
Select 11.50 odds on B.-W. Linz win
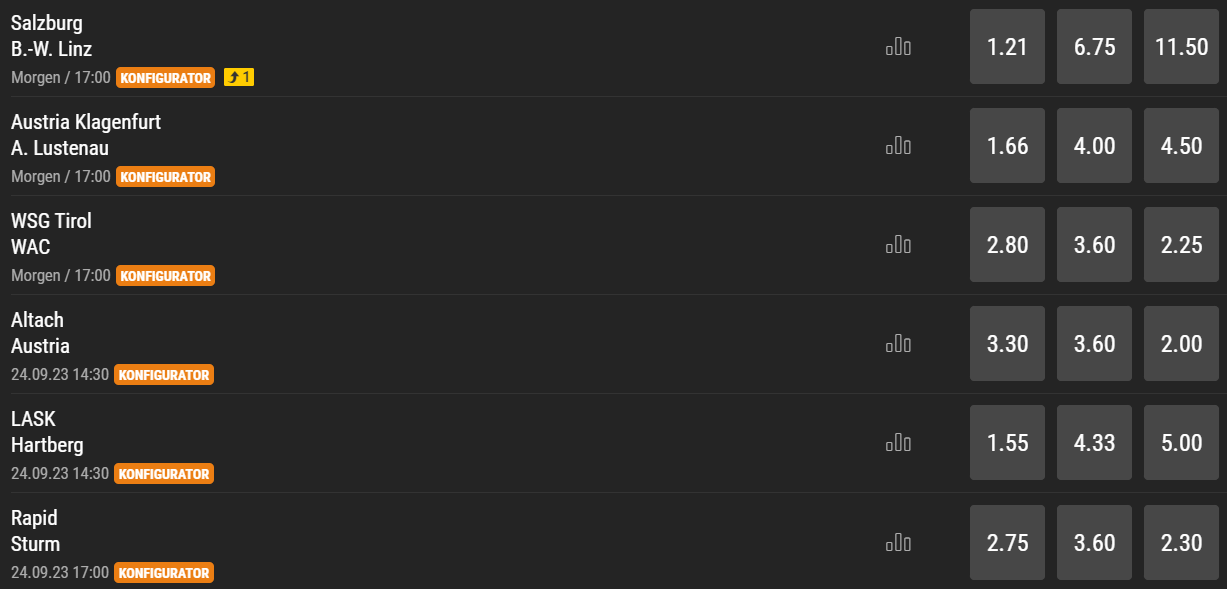pos(1182,47)
